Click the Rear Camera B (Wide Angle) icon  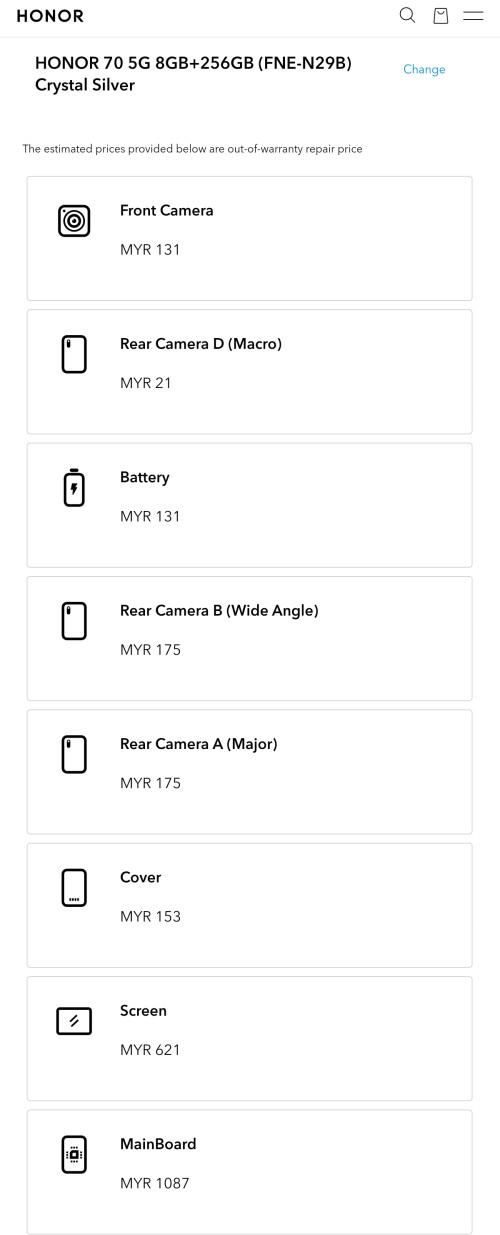(74, 620)
